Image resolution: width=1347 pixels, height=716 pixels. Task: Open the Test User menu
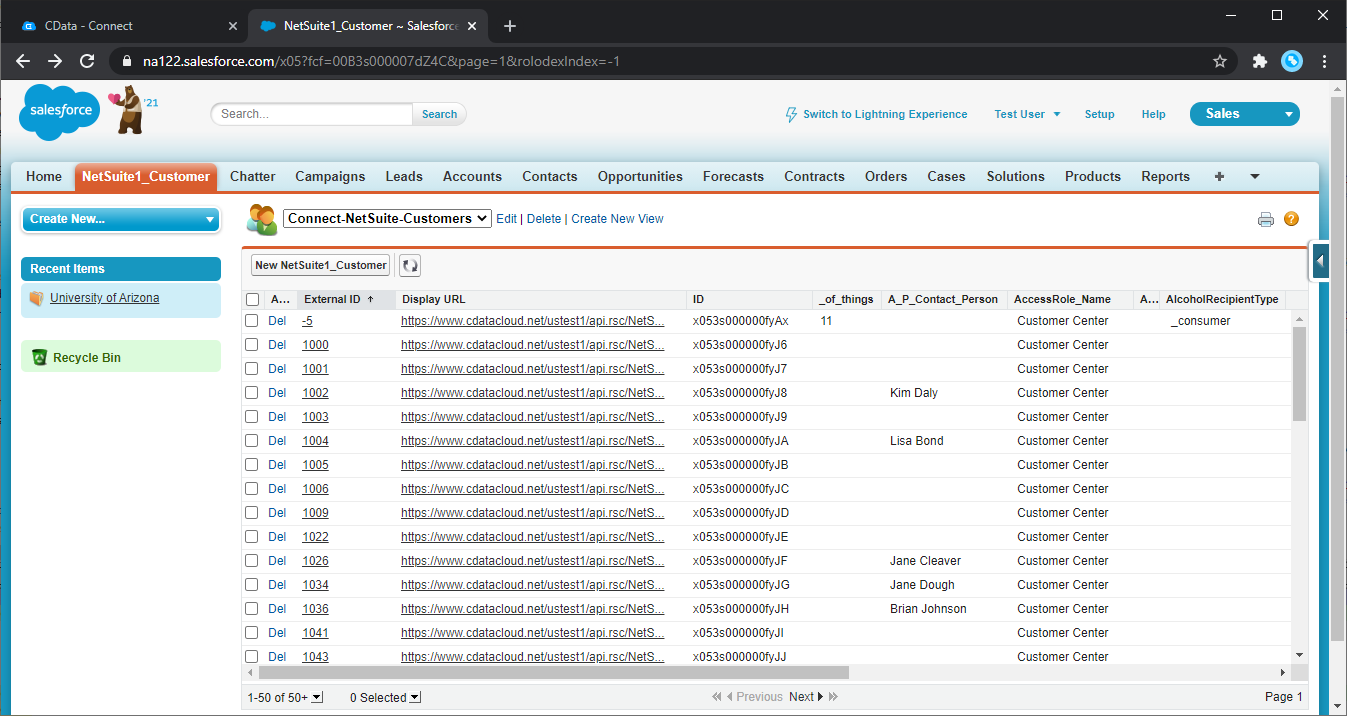(x=1027, y=114)
